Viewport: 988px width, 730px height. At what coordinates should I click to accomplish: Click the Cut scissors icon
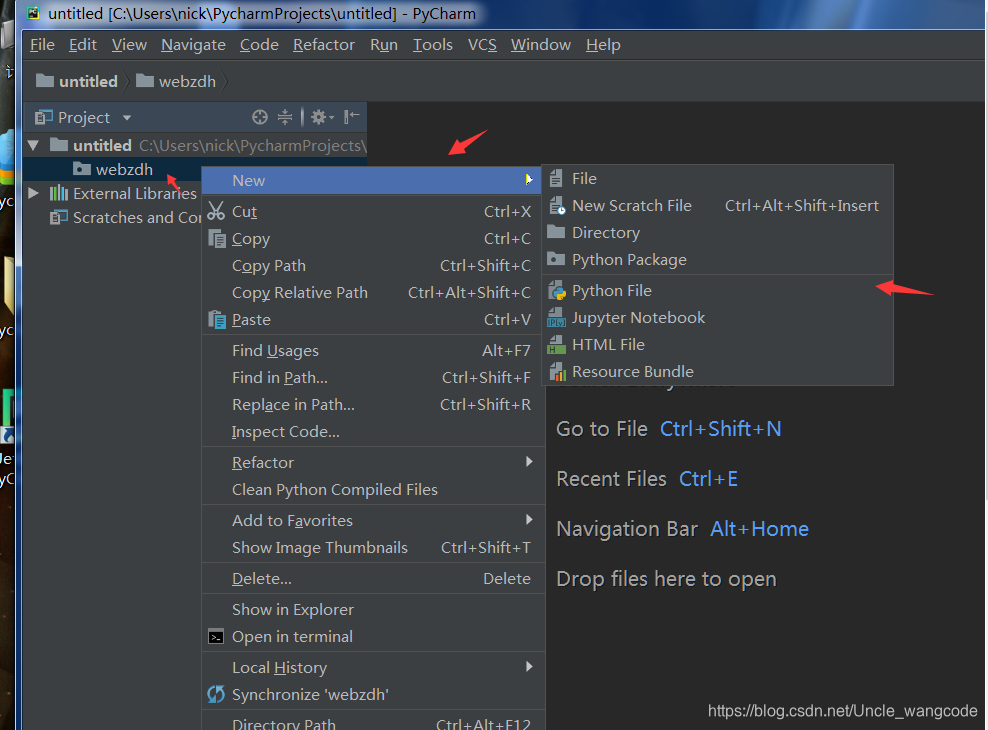(x=216, y=211)
